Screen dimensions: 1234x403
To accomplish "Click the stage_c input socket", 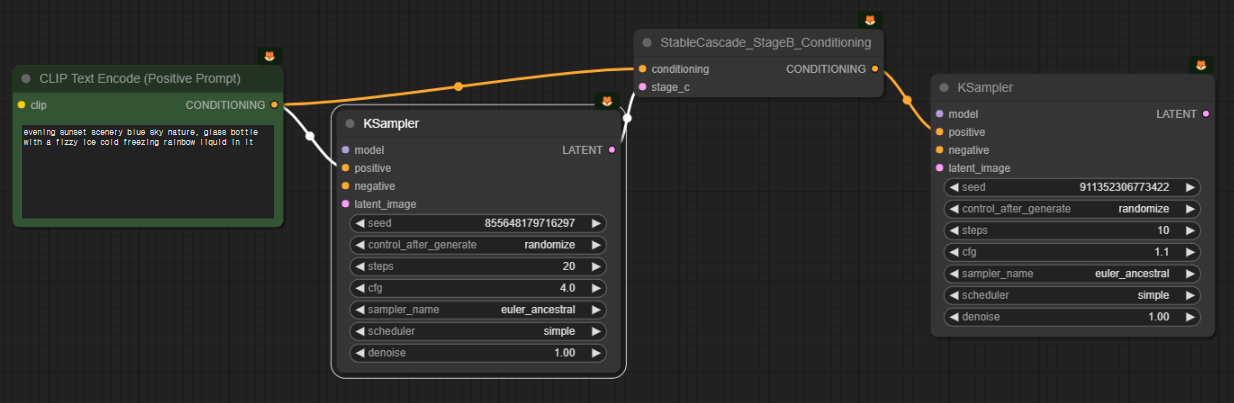I will [x=642, y=87].
